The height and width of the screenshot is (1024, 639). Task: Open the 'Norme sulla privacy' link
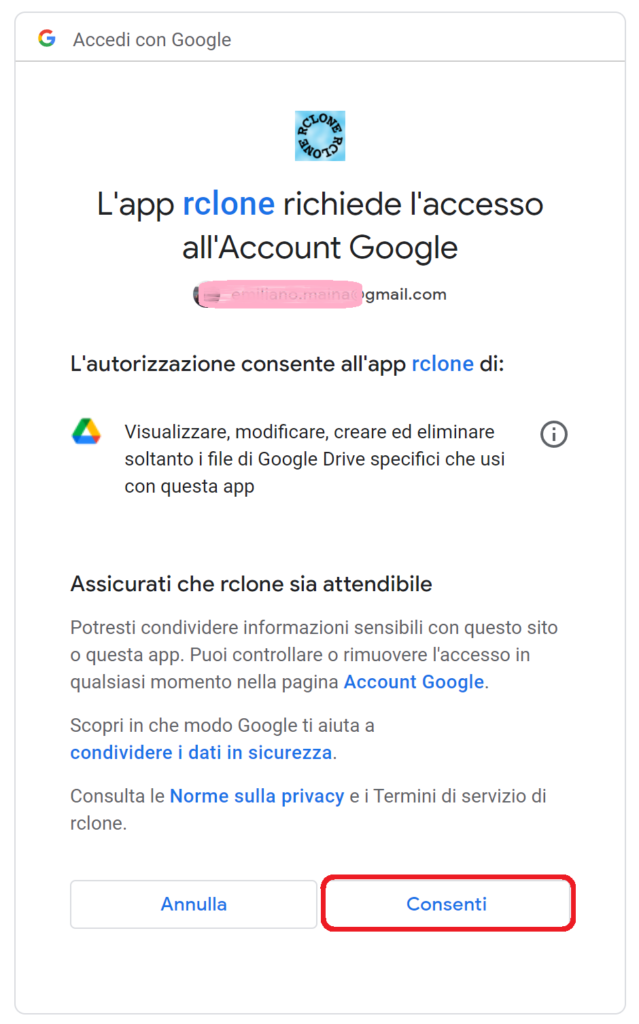pyautogui.click(x=256, y=796)
